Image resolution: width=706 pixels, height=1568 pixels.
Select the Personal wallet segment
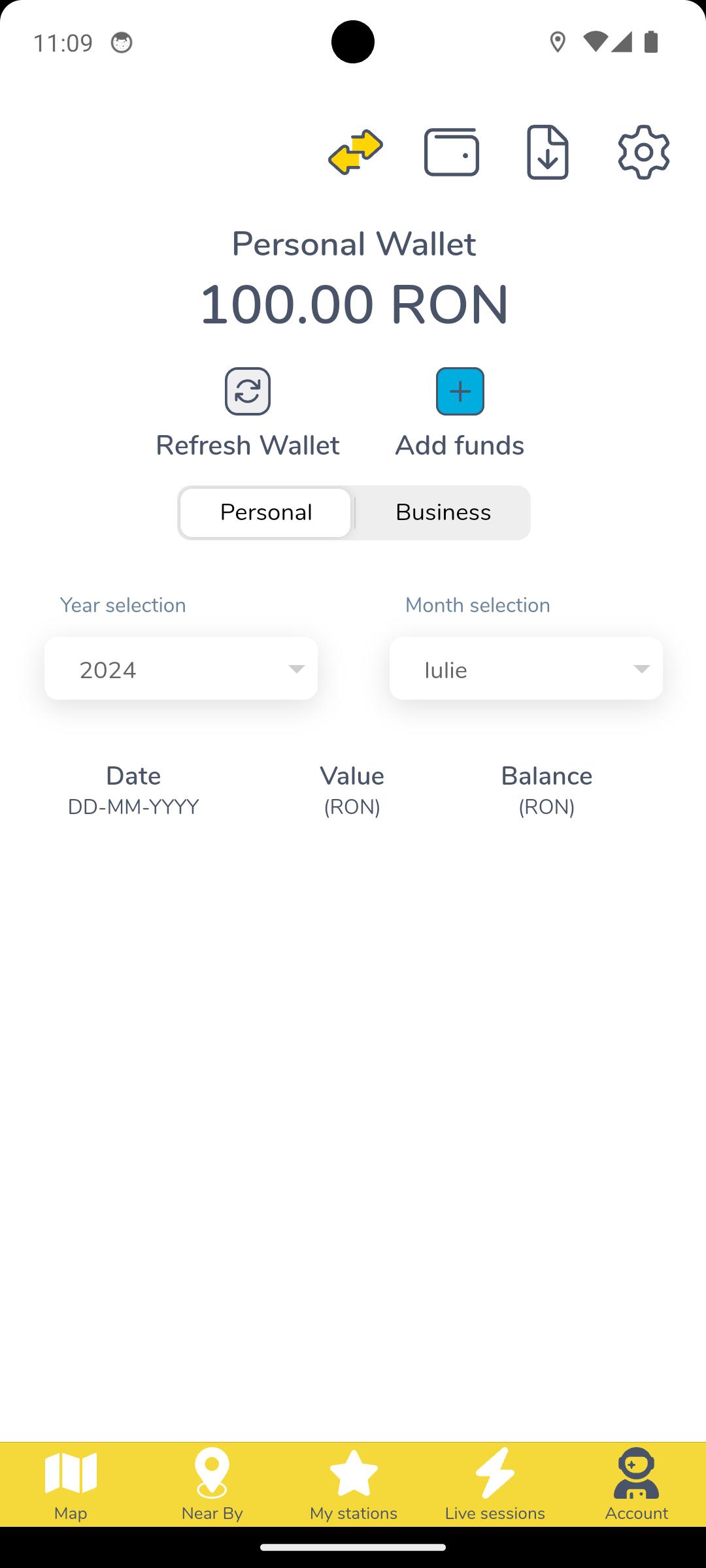[x=265, y=512]
